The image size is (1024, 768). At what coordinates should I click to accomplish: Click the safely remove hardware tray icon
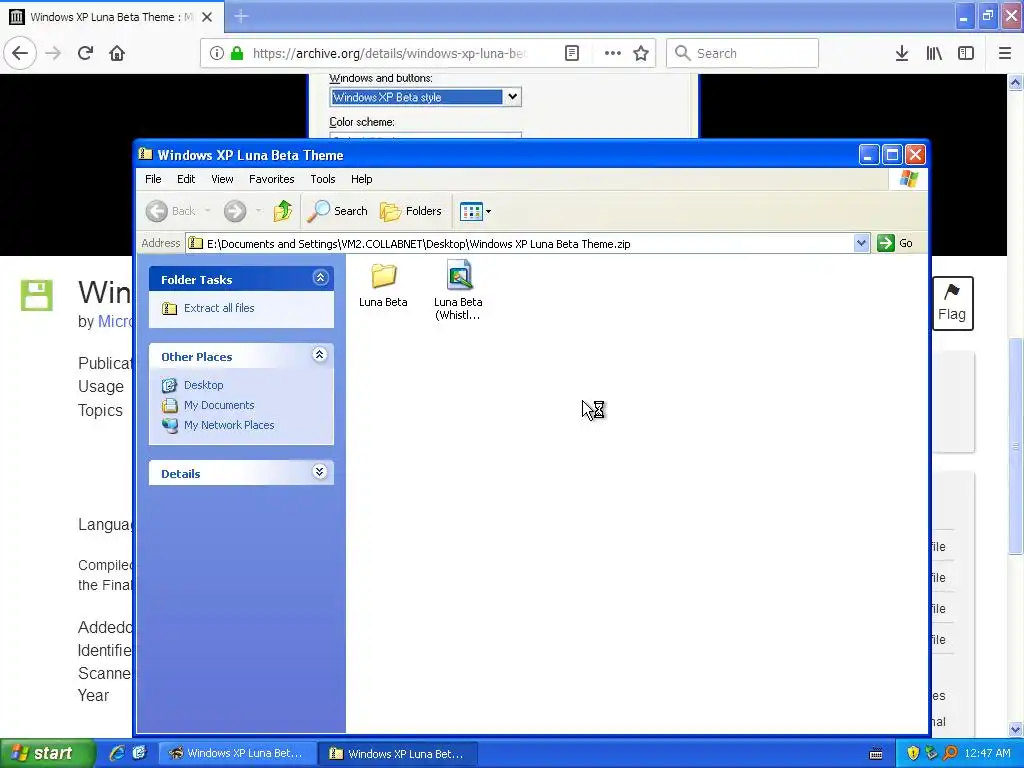931,754
